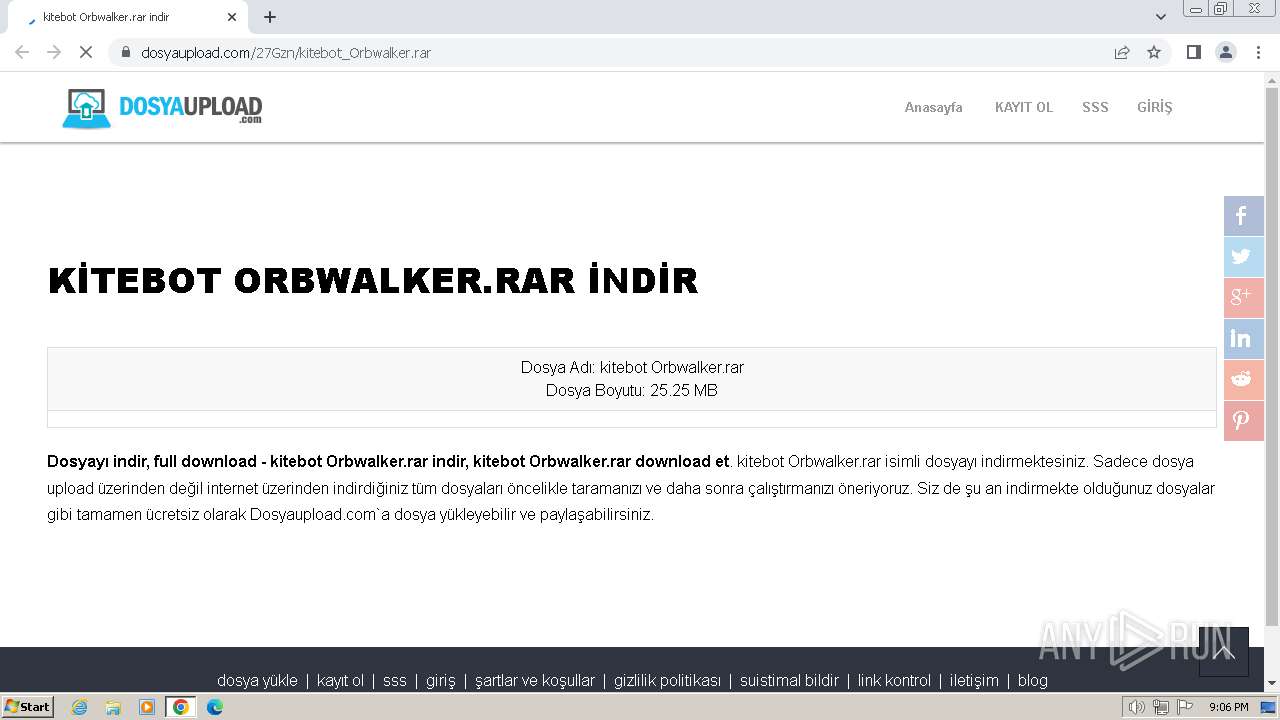Click the Dosya Boyutu 25.25 MB text
Image resolution: width=1280 pixels, height=720 pixels.
point(632,390)
